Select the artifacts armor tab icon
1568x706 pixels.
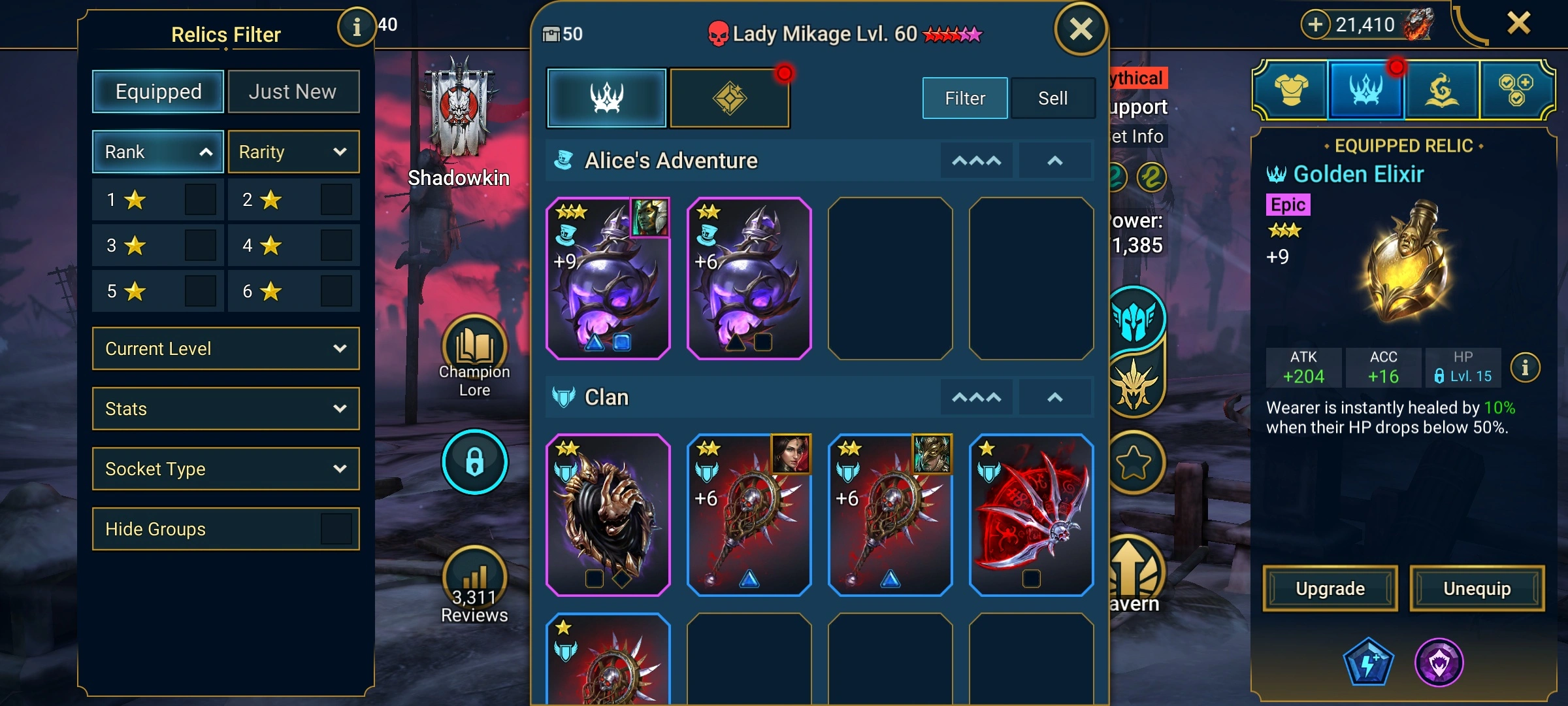point(1291,90)
